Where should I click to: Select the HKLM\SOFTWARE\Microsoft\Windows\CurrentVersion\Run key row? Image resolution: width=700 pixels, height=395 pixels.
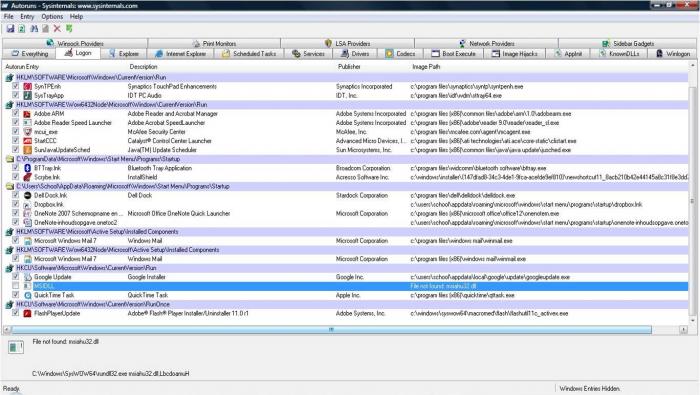tap(346, 77)
